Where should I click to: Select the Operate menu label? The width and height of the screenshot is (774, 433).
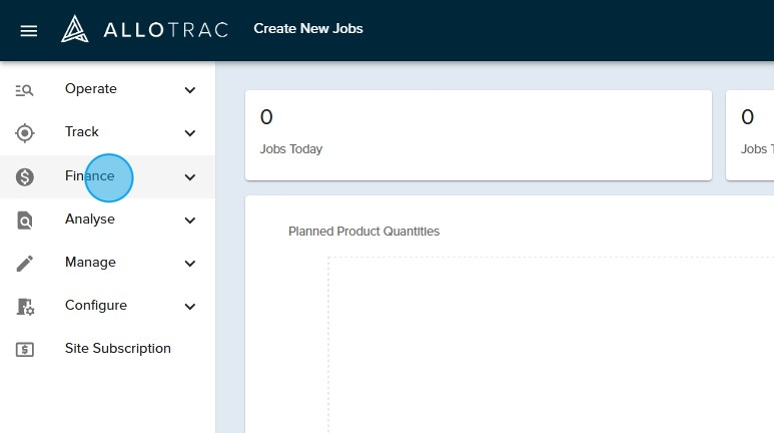[x=90, y=89]
